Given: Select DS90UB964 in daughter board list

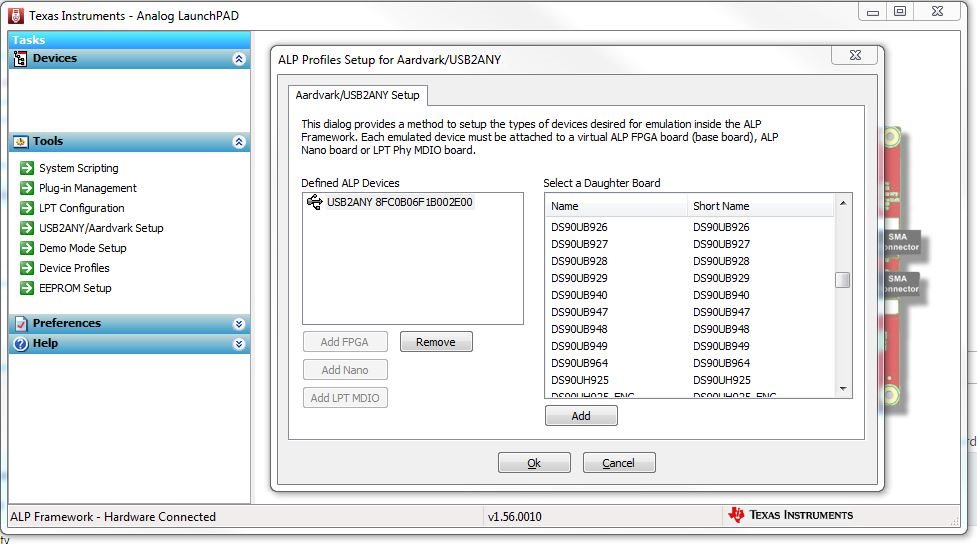Looking at the screenshot, I should click(689, 363).
